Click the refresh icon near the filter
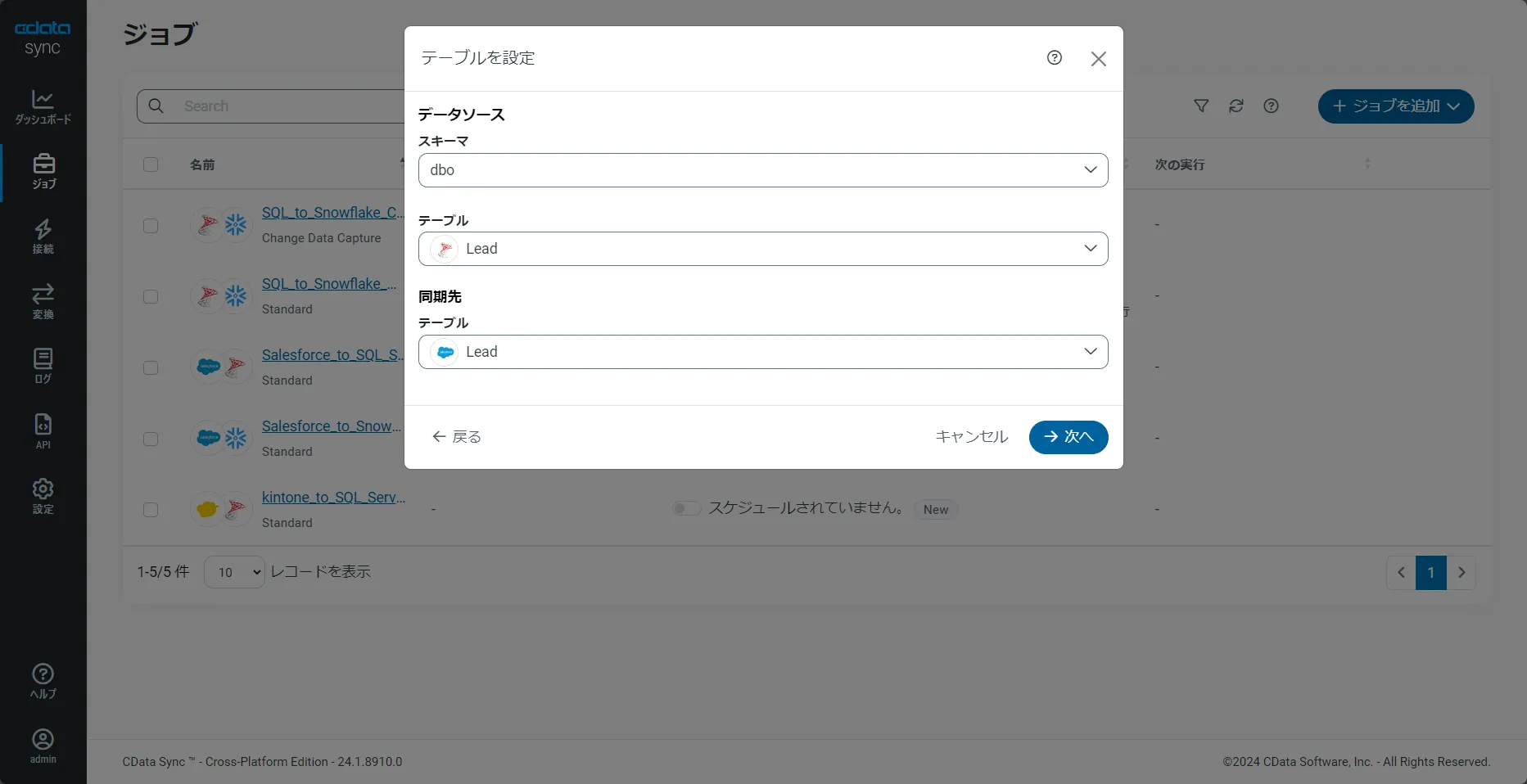 point(1236,106)
